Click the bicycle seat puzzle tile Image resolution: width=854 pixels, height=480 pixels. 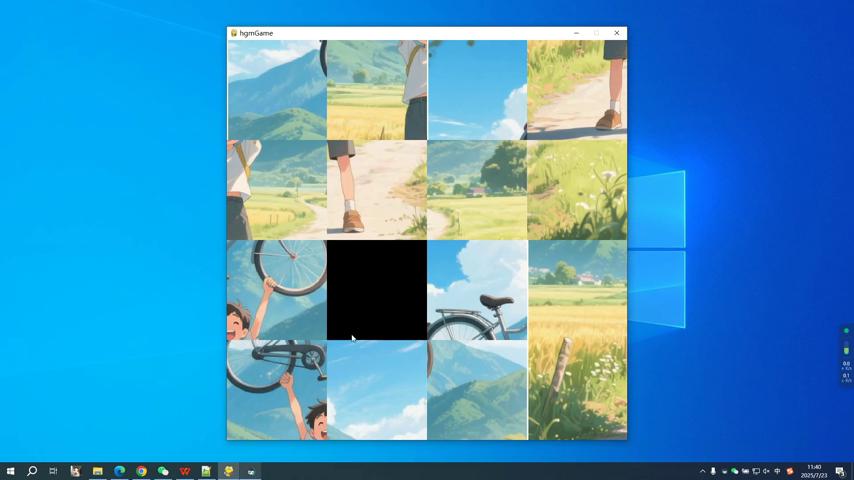(477, 290)
